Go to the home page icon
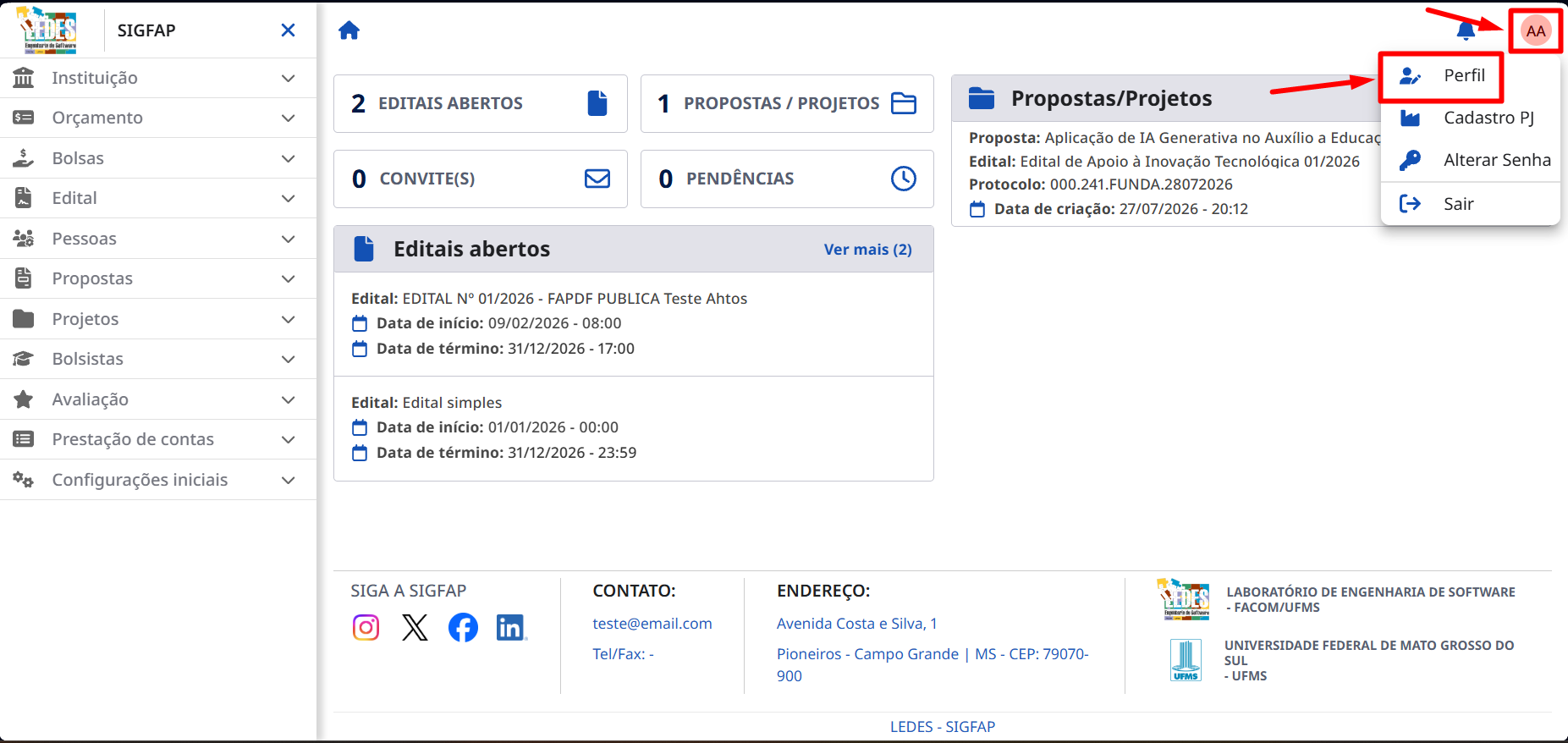Viewport: 1568px width, 743px height. pyautogui.click(x=349, y=30)
